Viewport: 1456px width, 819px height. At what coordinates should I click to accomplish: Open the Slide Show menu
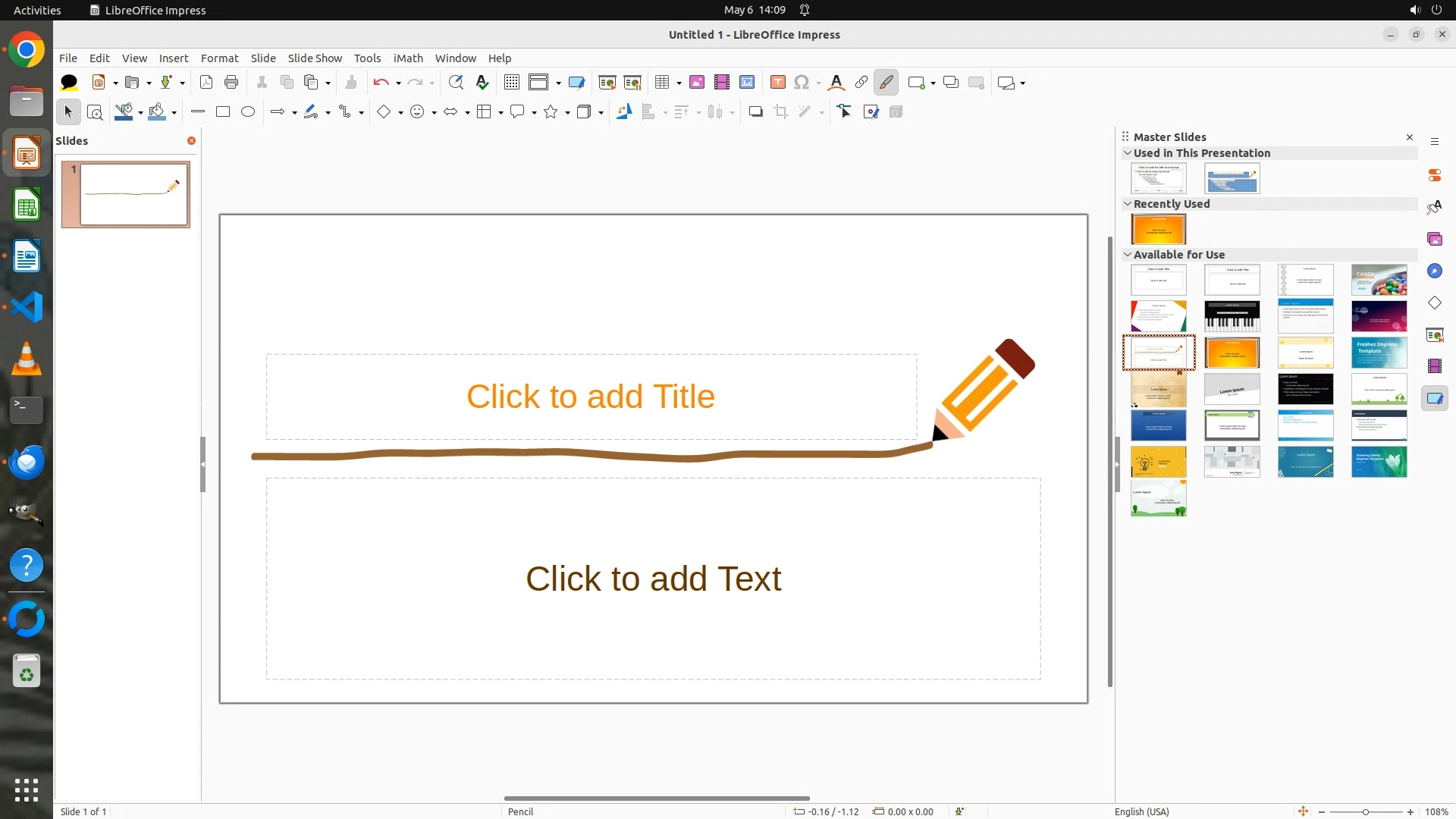[315, 58]
